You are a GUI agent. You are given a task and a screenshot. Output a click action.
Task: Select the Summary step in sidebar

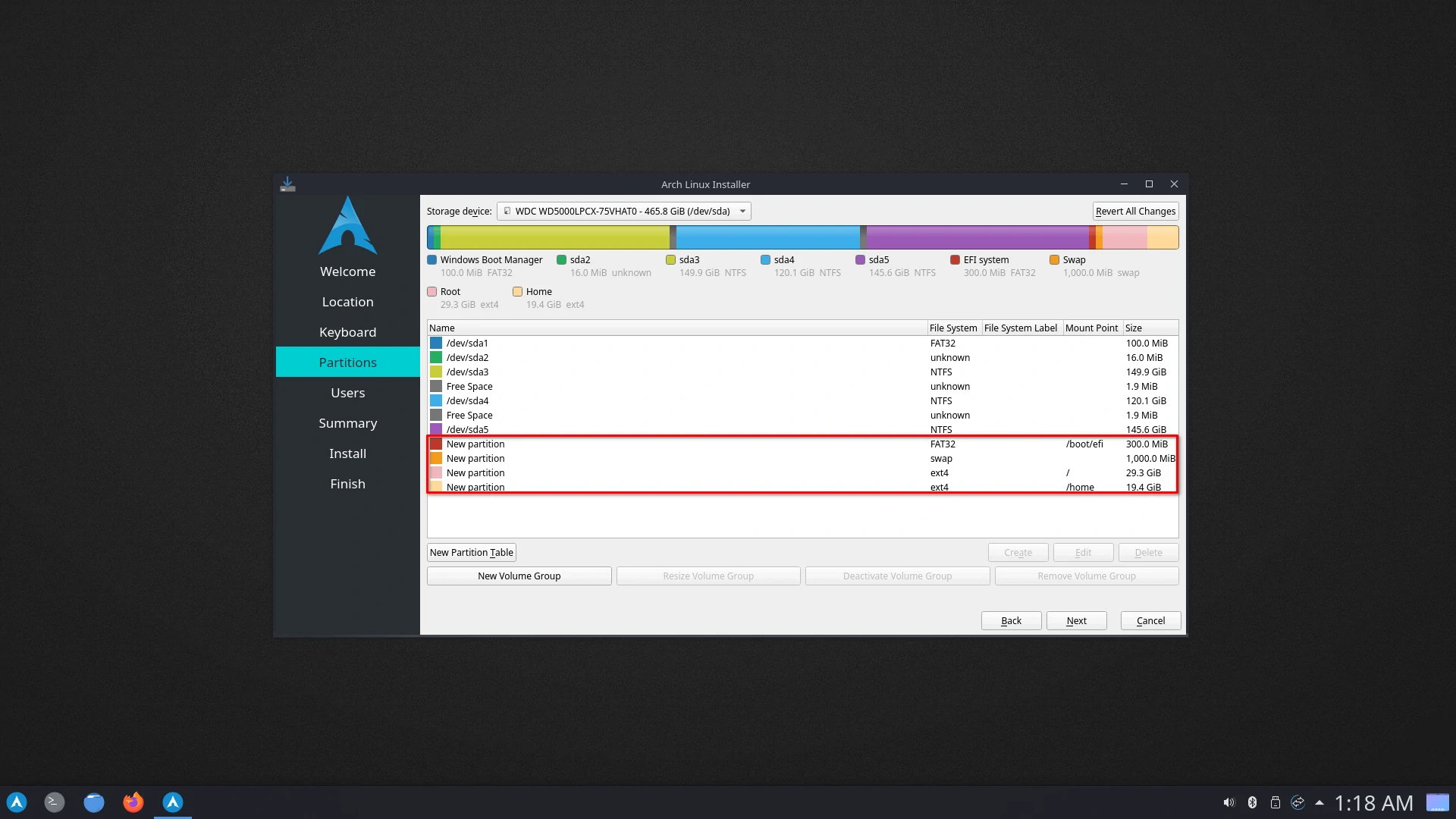(347, 423)
